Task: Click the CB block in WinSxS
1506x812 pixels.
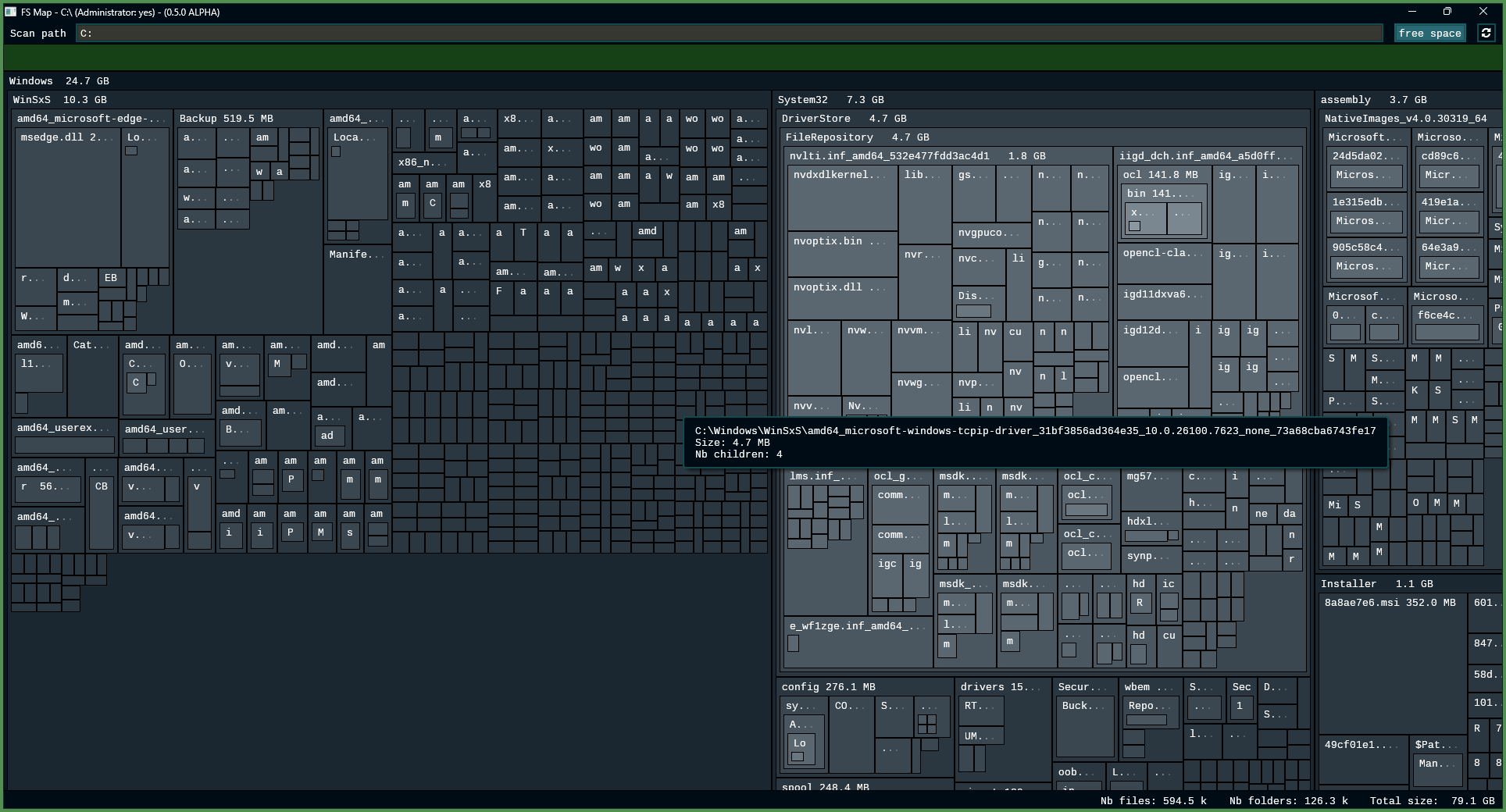Action: tap(102, 513)
